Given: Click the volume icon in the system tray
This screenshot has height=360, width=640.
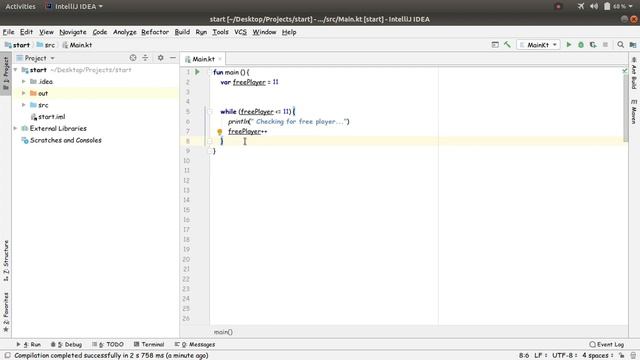Looking at the screenshot, I should (x=594, y=6).
